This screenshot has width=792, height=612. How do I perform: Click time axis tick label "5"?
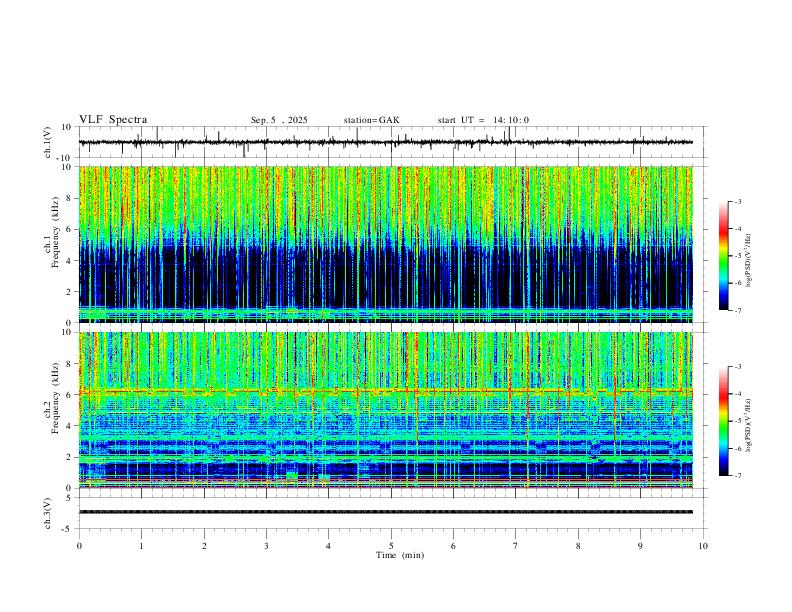tap(391, 546)
